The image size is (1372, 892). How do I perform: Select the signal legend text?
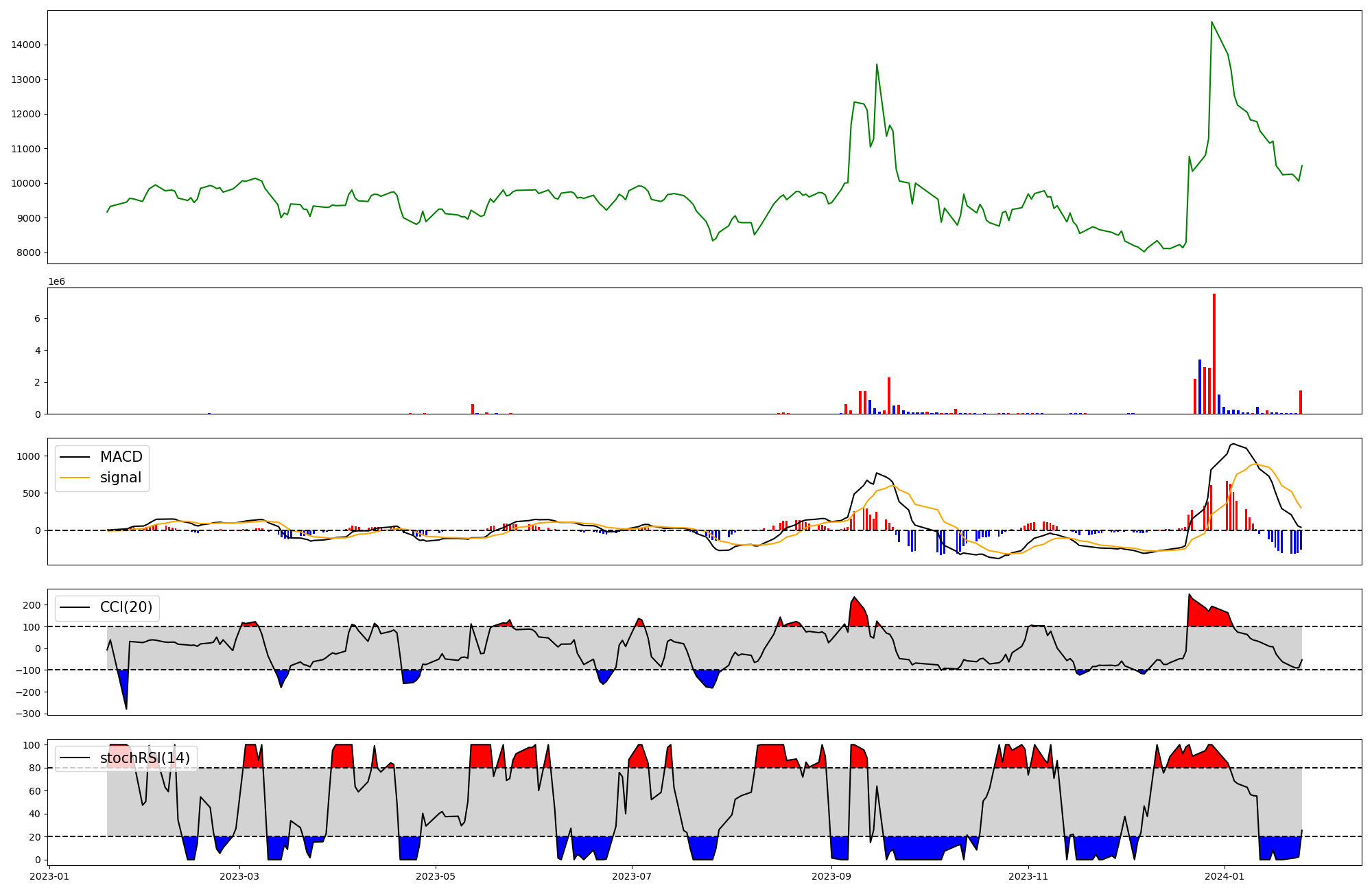click(120, 478)
